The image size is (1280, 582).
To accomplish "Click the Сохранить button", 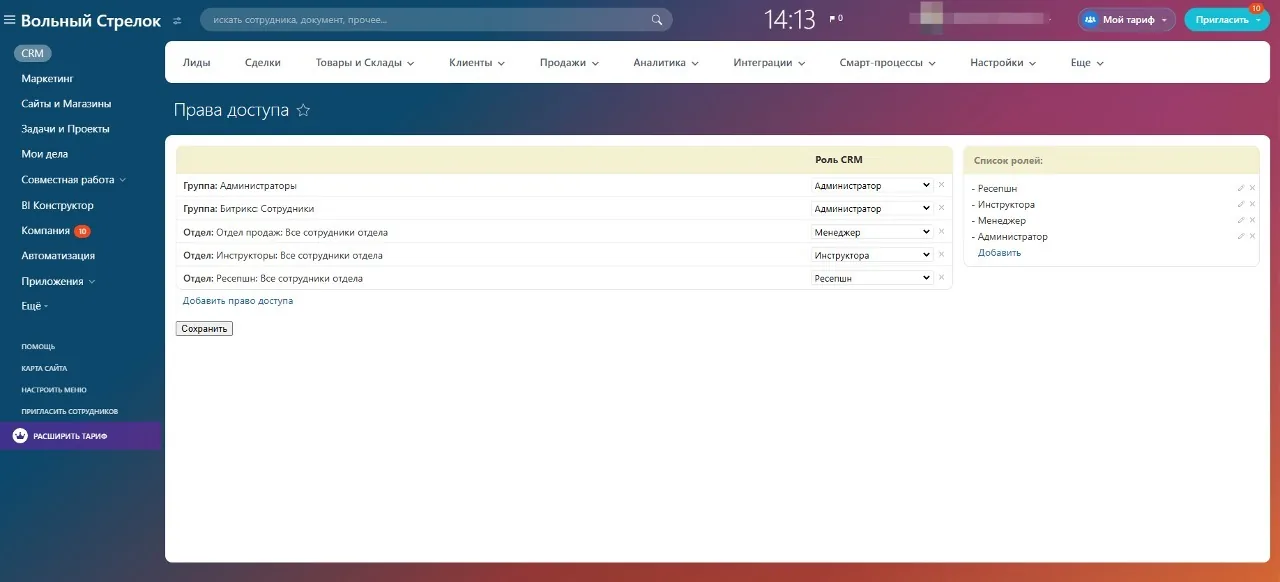I will point(204,328).
